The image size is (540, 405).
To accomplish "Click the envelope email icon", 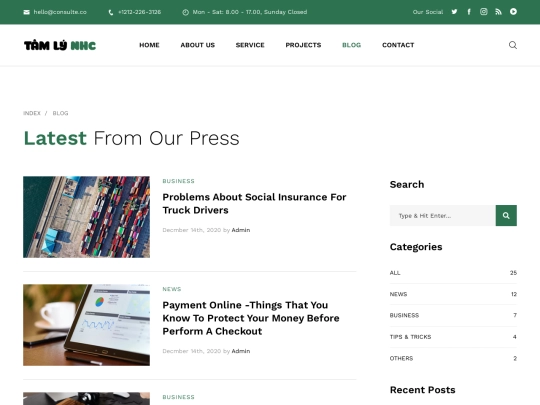I will (27, 12).
